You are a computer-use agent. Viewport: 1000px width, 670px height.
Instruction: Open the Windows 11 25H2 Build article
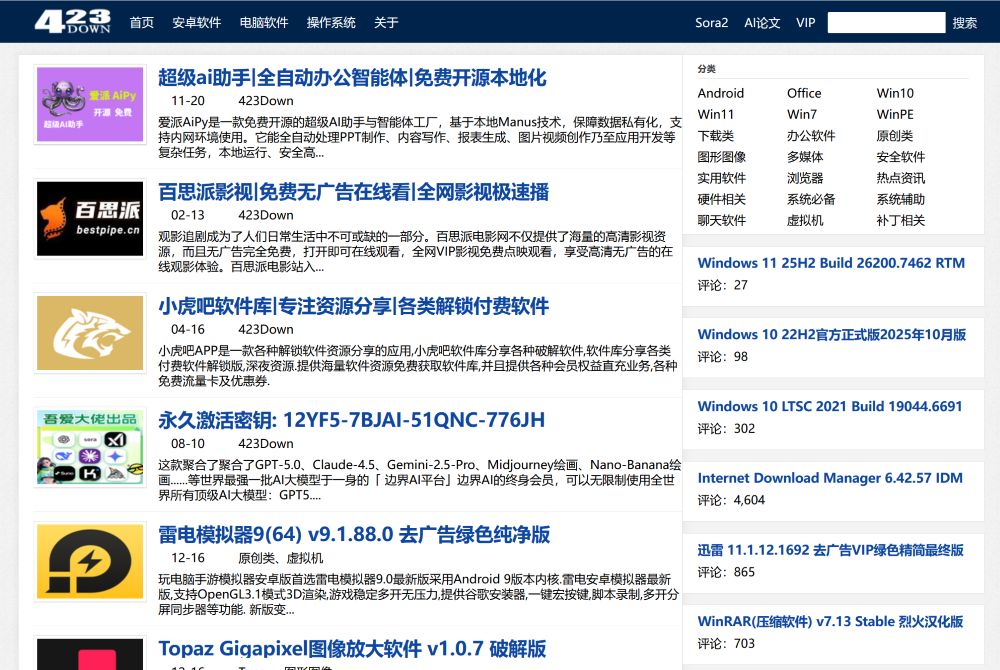[x=831, y=263]
